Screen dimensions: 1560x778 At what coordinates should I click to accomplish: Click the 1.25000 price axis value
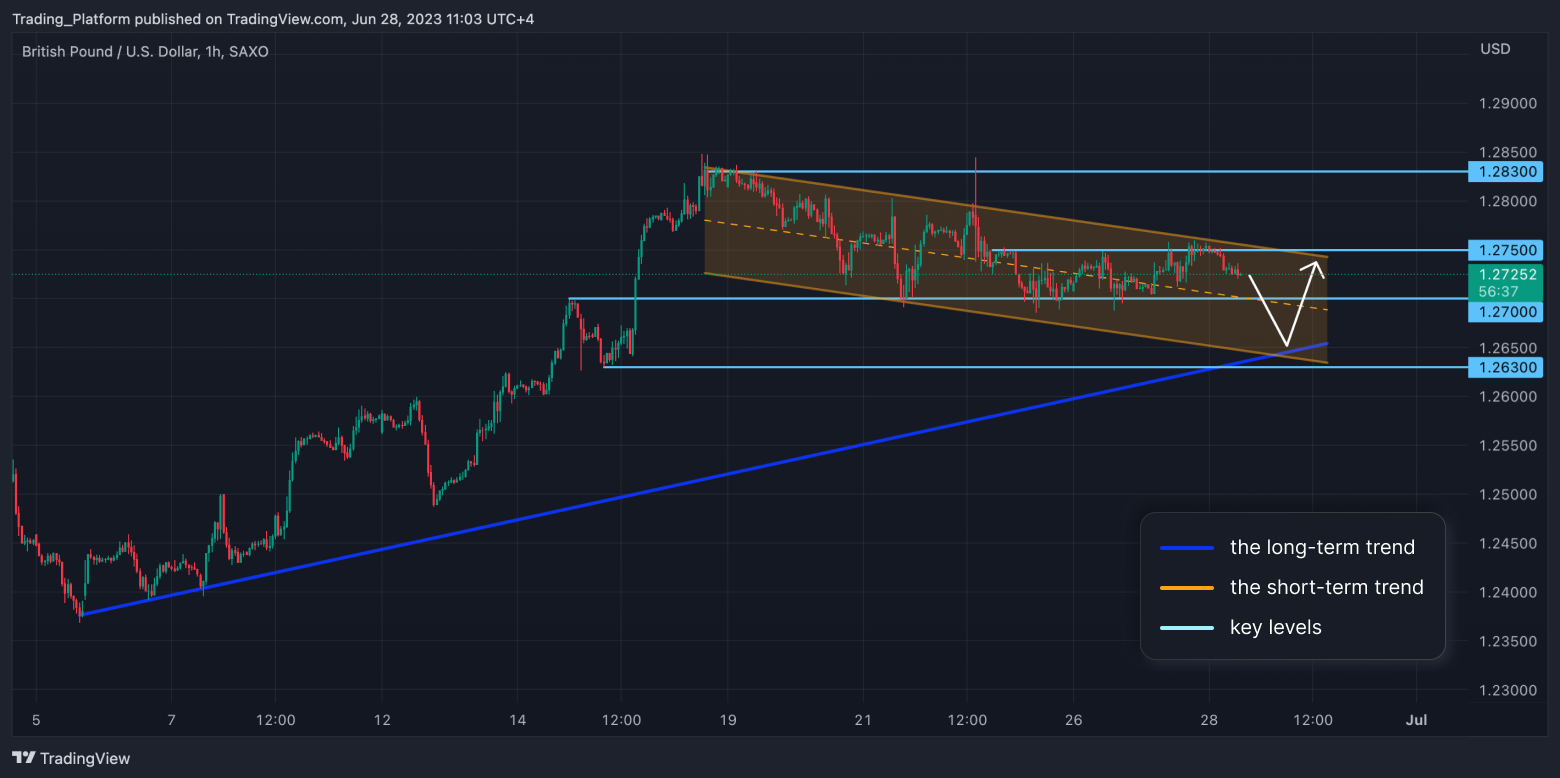[x=1508, y=495]
